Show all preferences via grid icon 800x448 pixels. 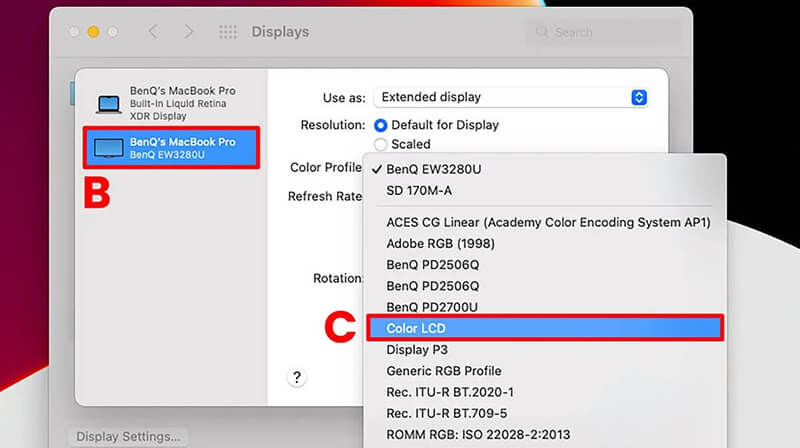[228, 32]
